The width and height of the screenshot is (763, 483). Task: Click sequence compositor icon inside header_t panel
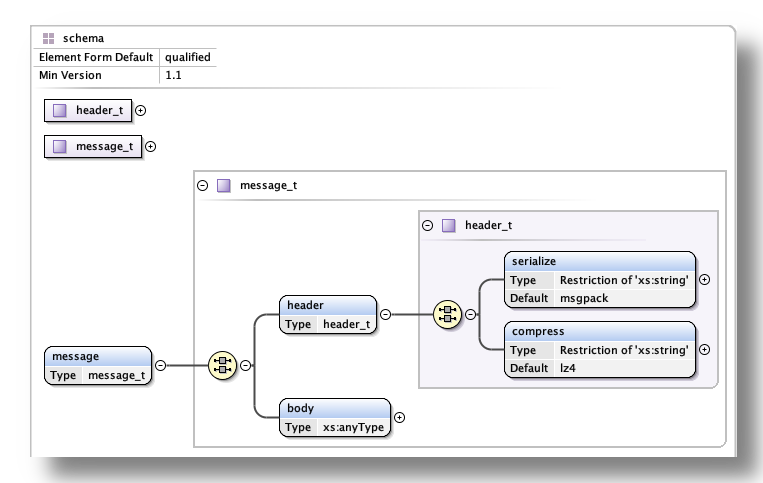445,314
